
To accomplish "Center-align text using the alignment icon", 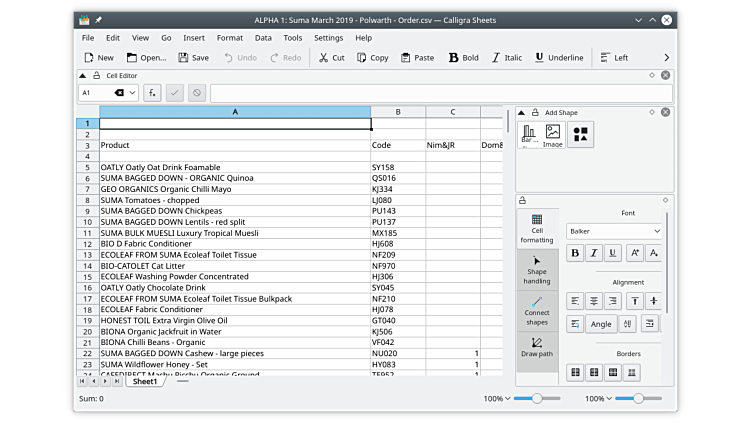I will (594, 301).
